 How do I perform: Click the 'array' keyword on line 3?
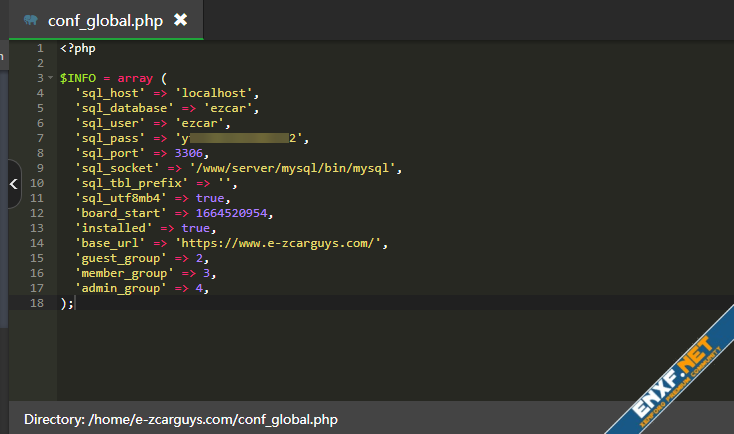point(136,78)
